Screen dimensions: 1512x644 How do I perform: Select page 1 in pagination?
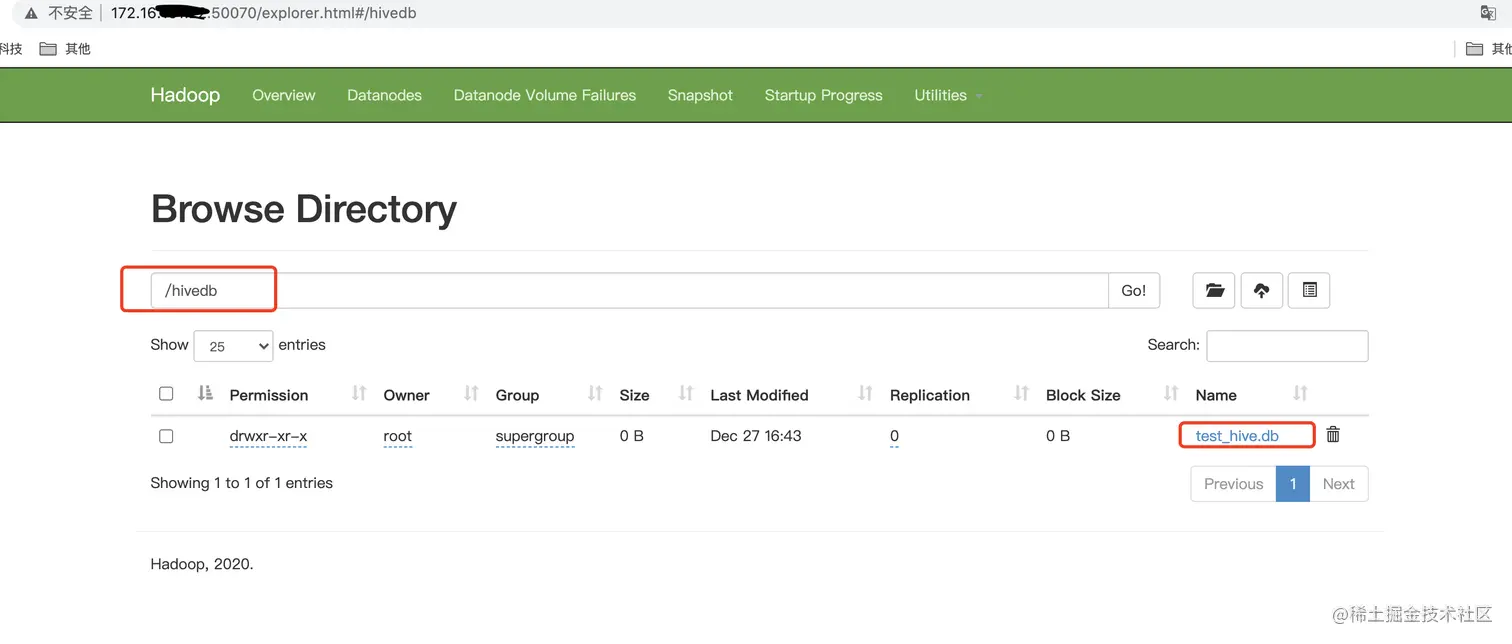[x=1293, y=484]
